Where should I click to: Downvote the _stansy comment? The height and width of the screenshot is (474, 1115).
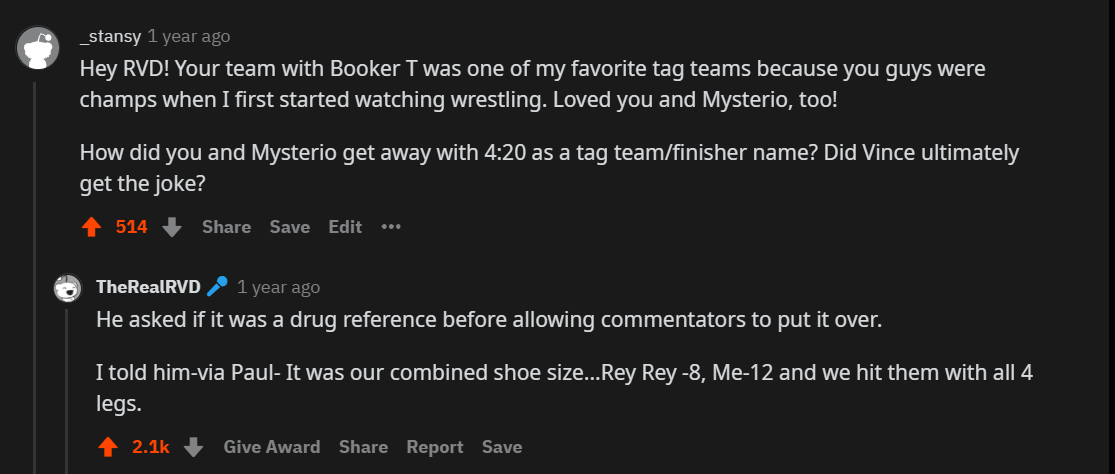tap(172, 227)
